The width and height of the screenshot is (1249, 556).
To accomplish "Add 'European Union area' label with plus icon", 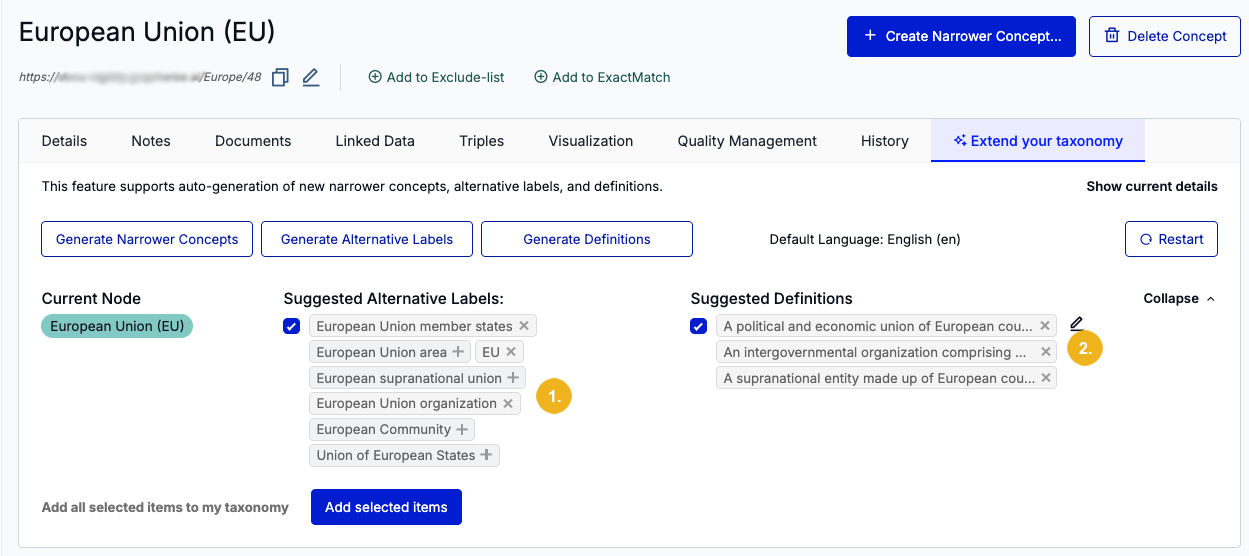I will [458, 352].
